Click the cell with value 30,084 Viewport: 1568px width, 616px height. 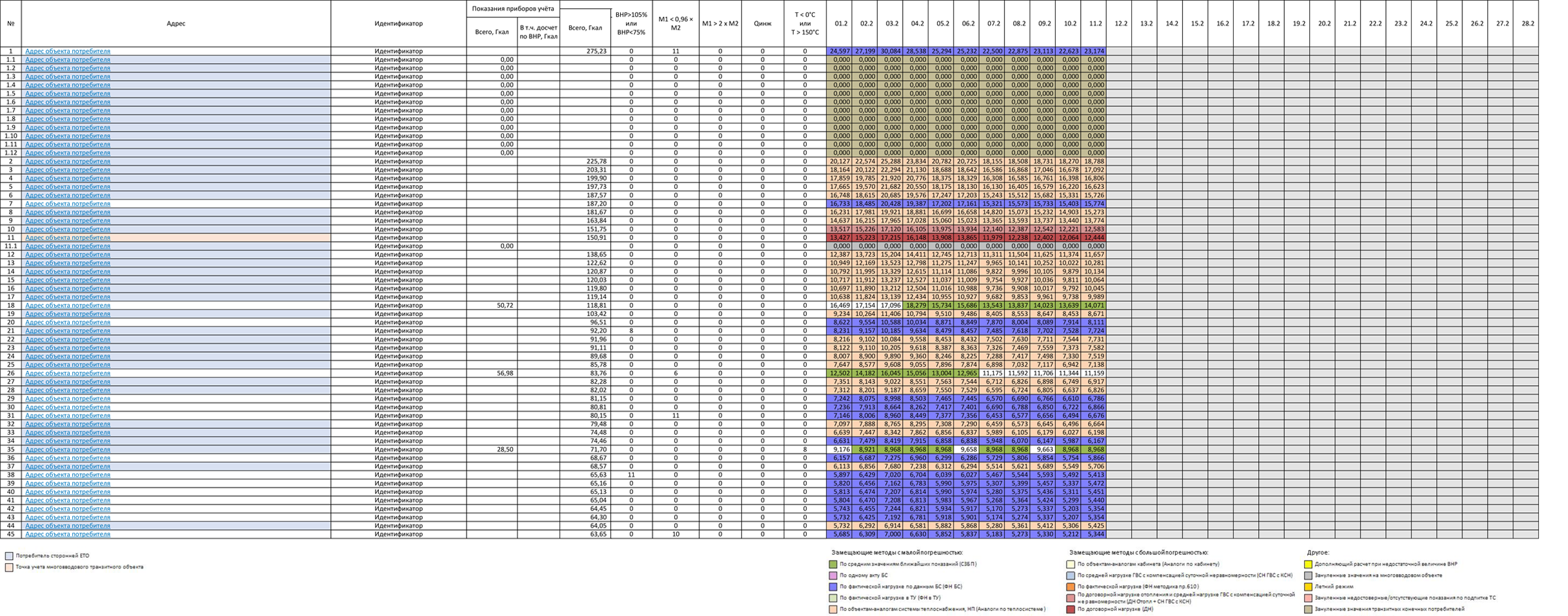click(x=890, y=51)
